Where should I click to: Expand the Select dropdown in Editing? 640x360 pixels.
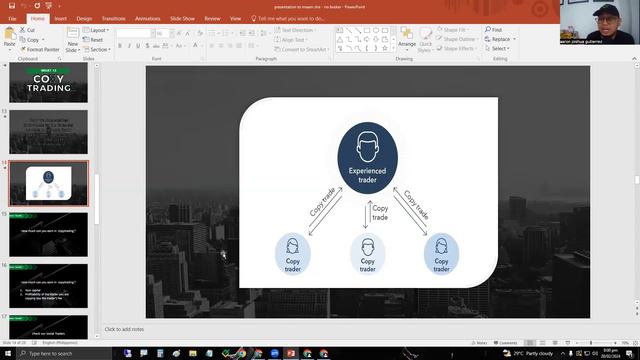(x=497, y=48)
